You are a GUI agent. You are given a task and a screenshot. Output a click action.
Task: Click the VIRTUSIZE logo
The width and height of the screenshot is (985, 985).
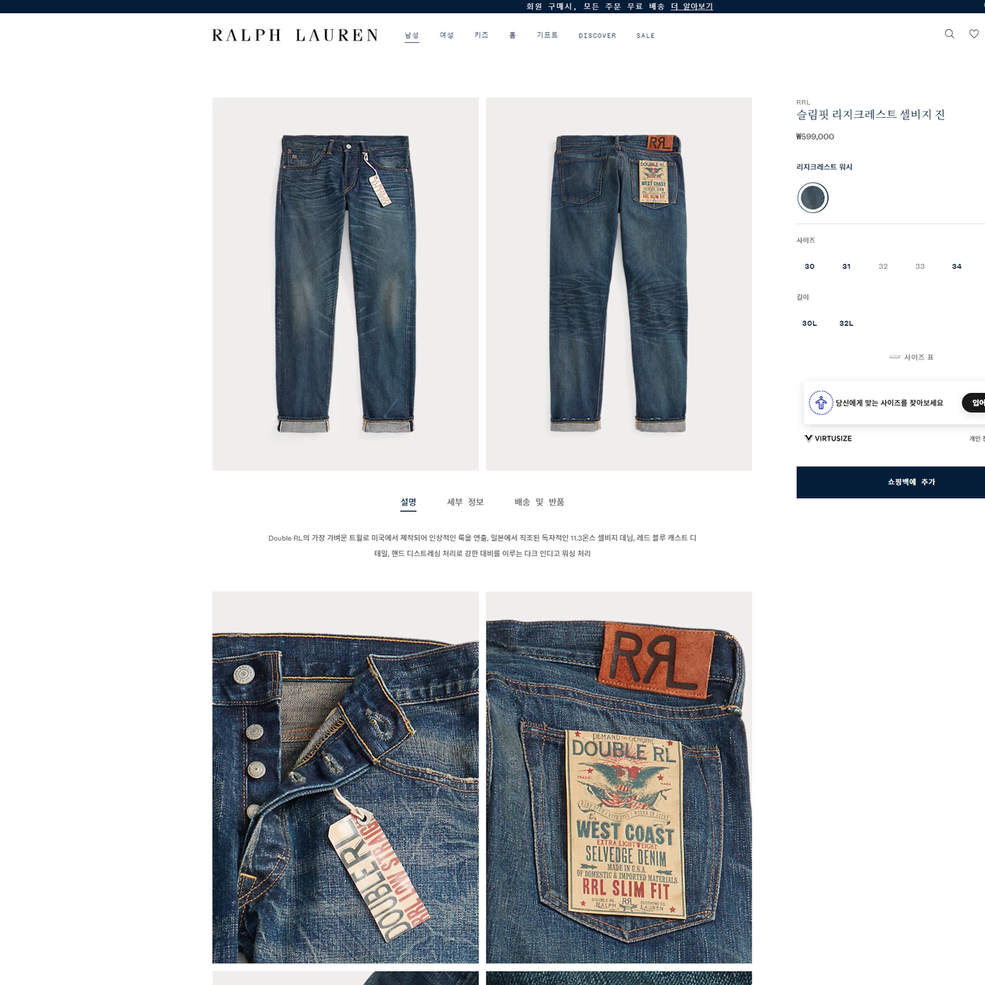tap(829, 438)
